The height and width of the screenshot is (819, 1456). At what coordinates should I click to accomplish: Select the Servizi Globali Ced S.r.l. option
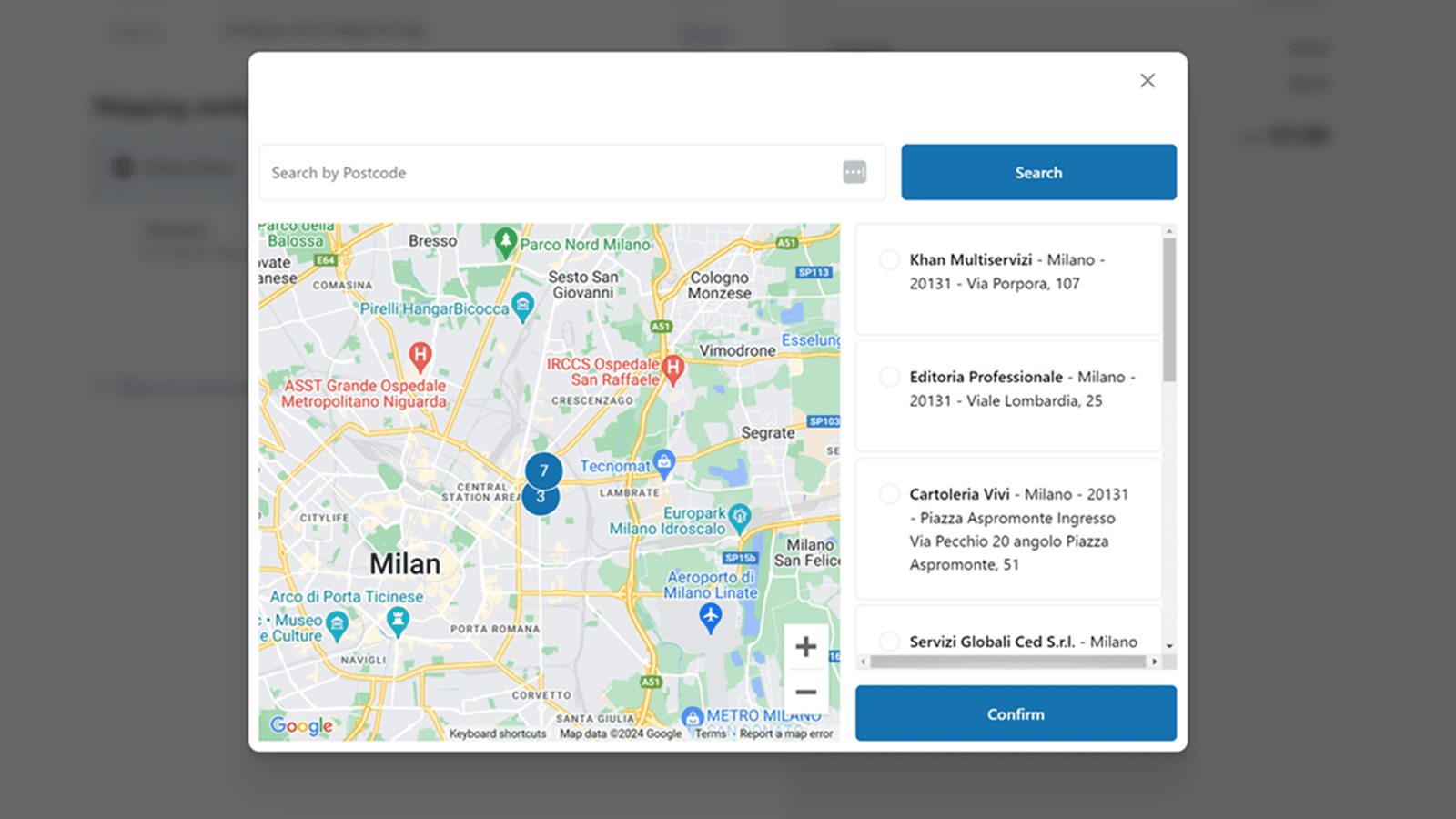pos(889,642)
